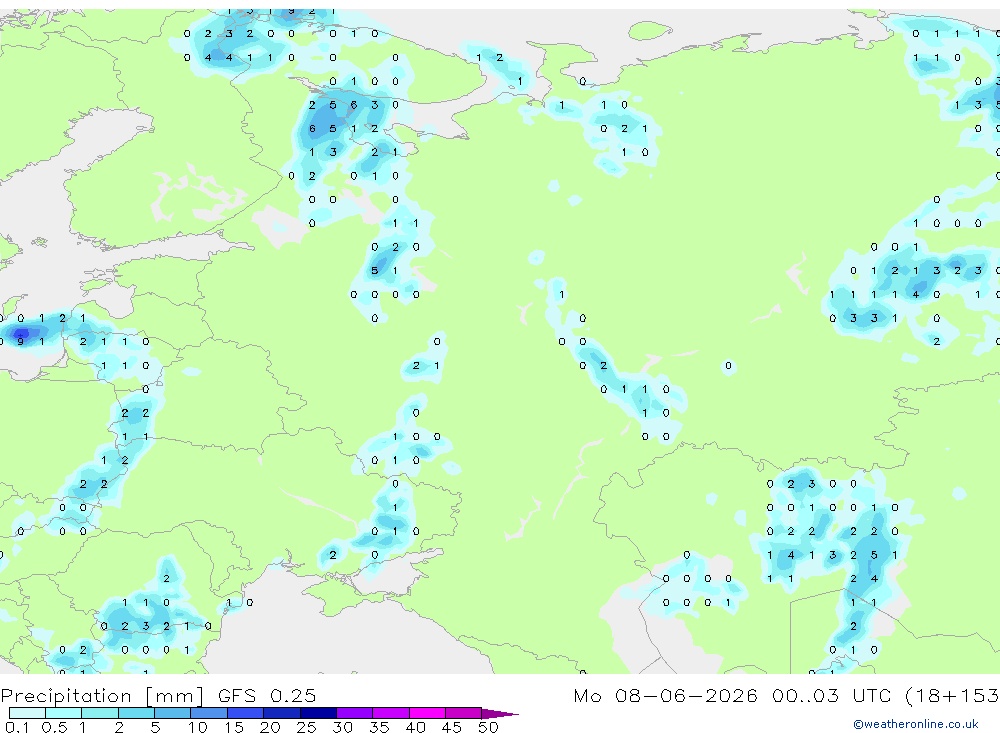
Task: Click the "15" legend scale label
Action: click(234, 727)
